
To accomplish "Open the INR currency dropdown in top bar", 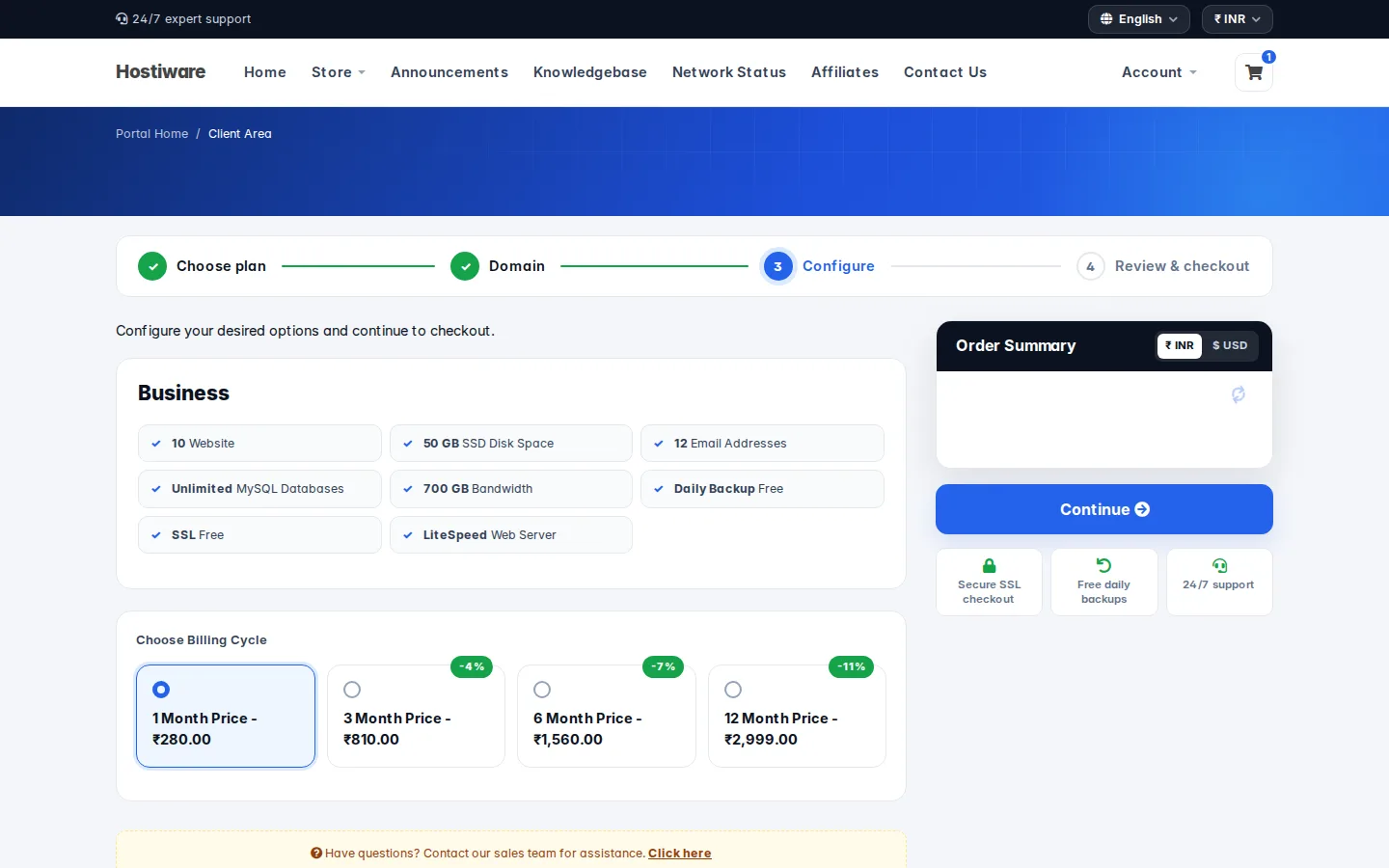I will 1238,19.
